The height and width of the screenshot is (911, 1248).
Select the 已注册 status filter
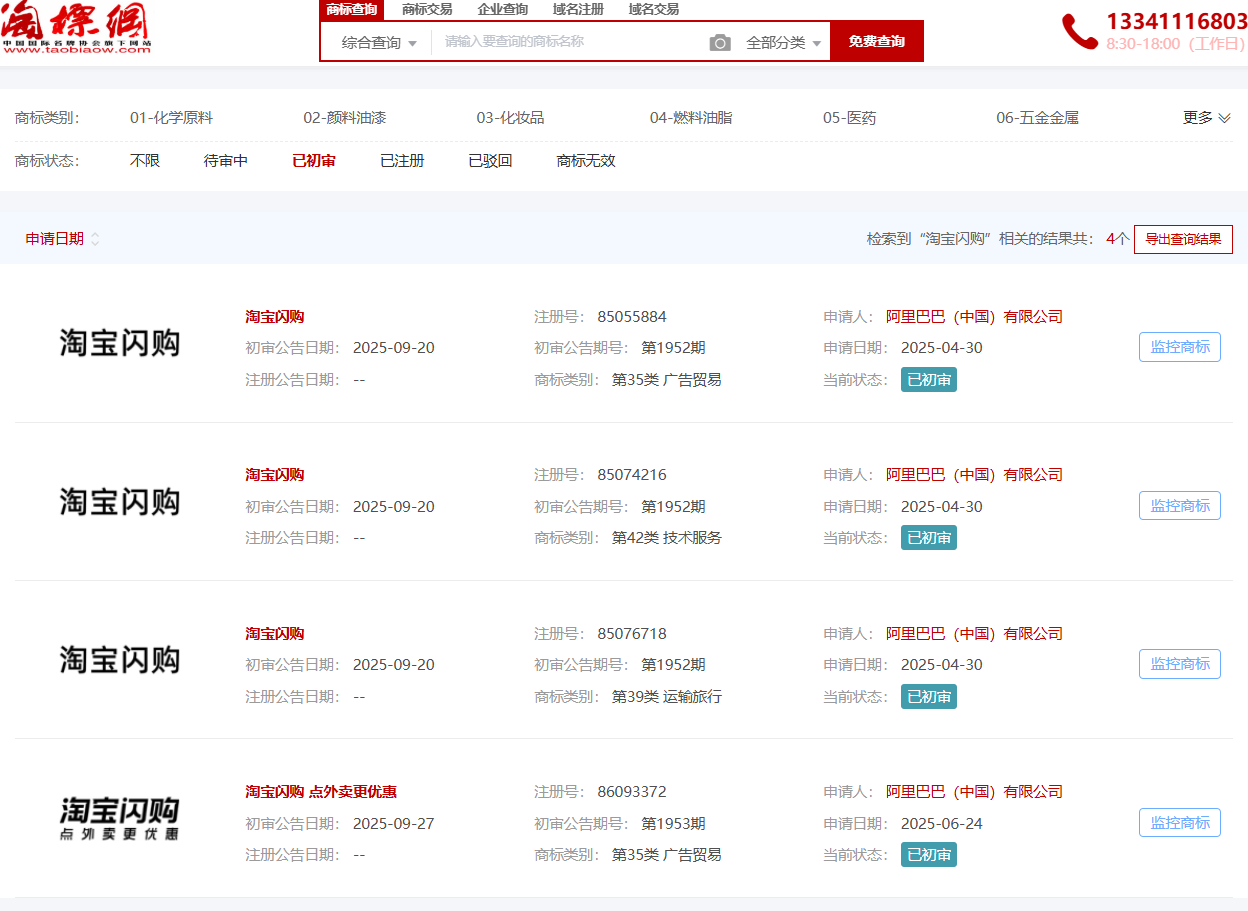402,161
